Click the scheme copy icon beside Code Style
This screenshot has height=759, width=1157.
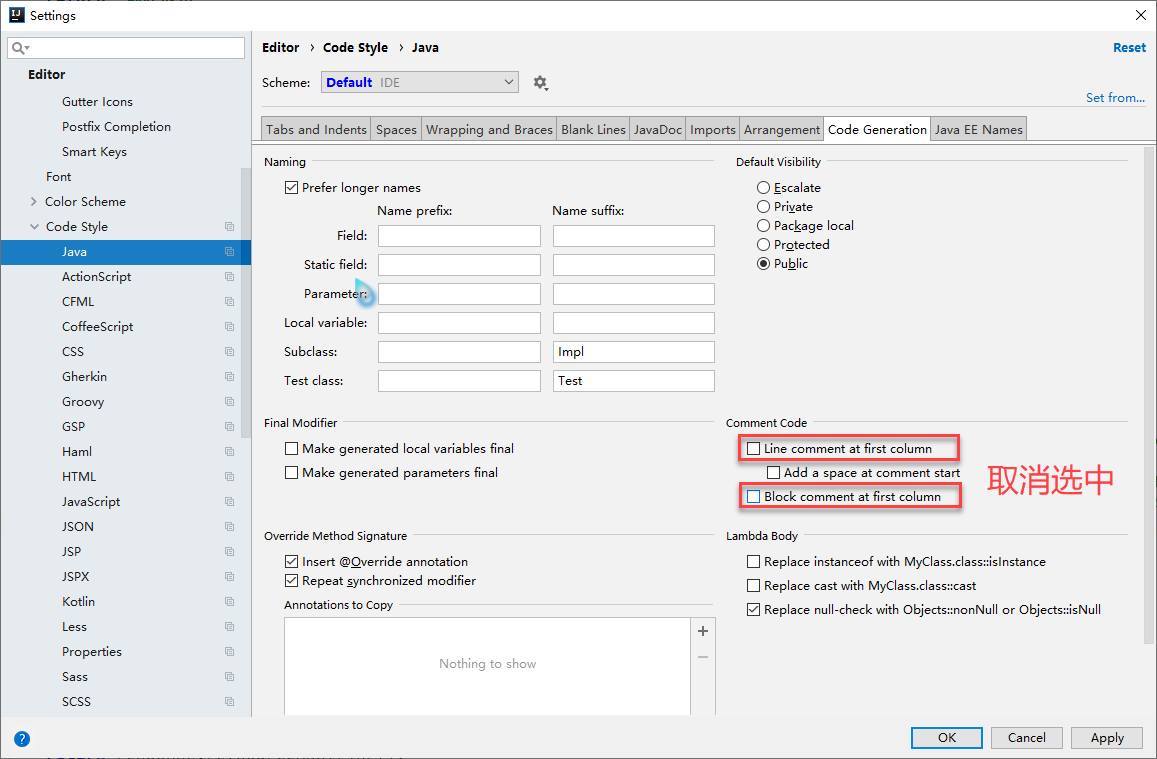click(x=229, y=226)
